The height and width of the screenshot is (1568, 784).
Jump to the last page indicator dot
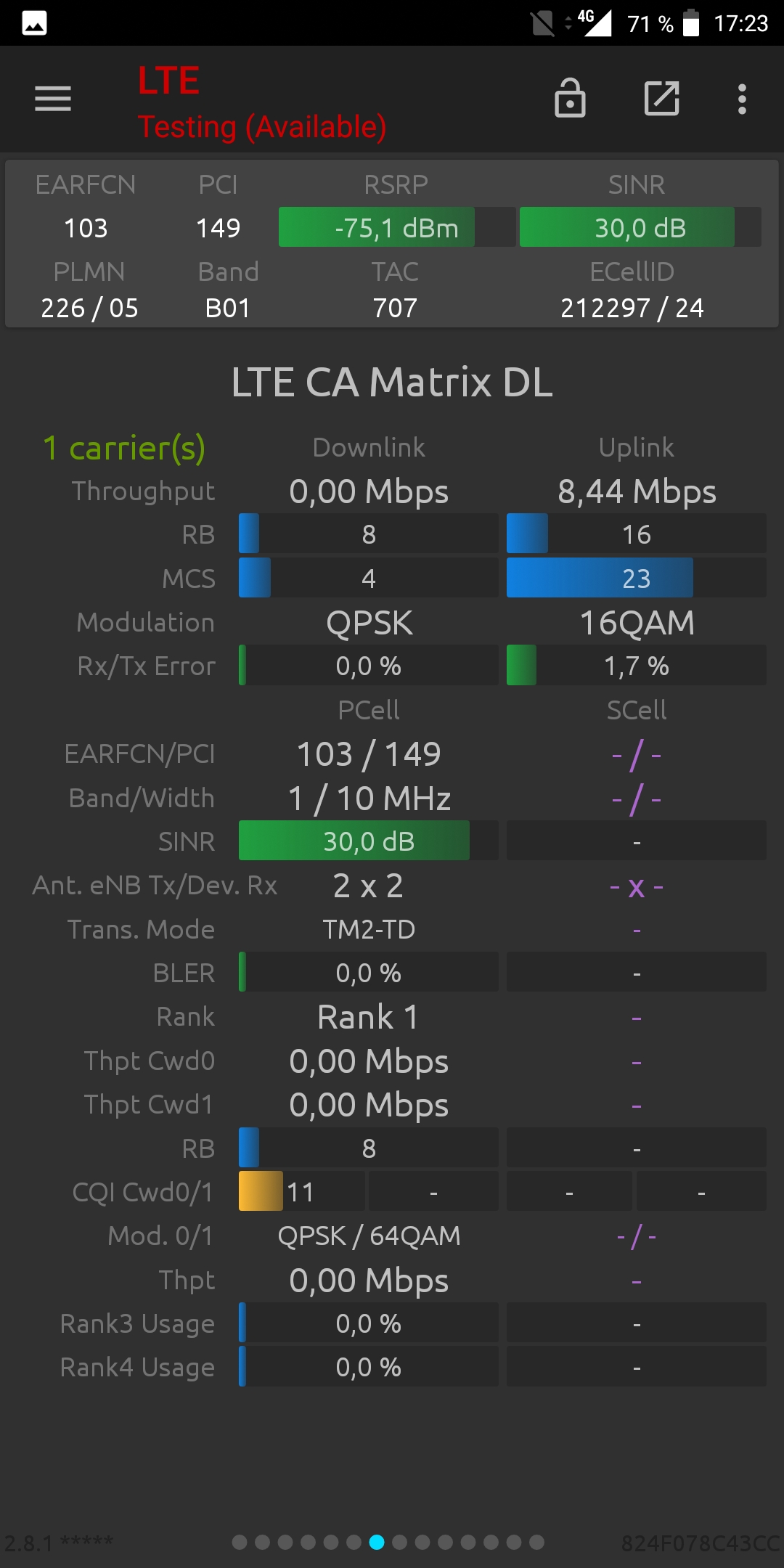(536, 1542)
